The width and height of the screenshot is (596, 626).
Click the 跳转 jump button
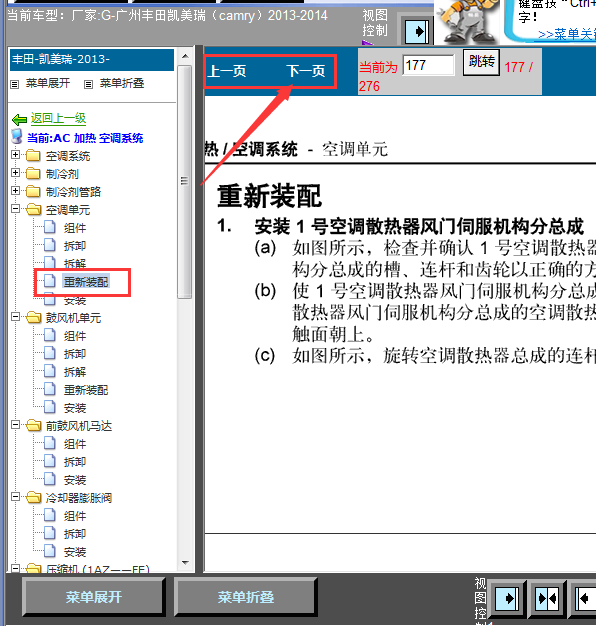[x=481, y=62]
